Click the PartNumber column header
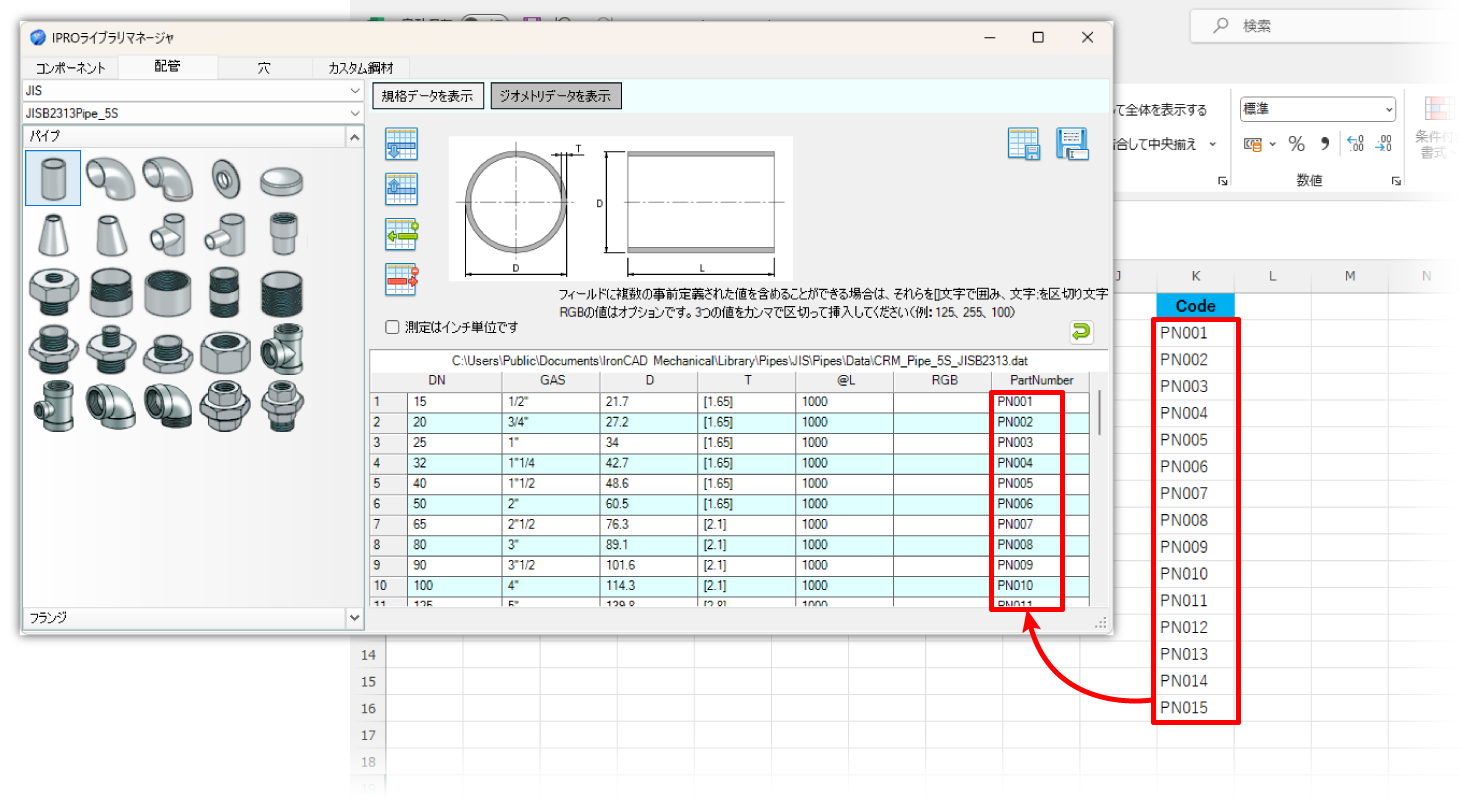1460x797 pixels. pos(1040,380)
